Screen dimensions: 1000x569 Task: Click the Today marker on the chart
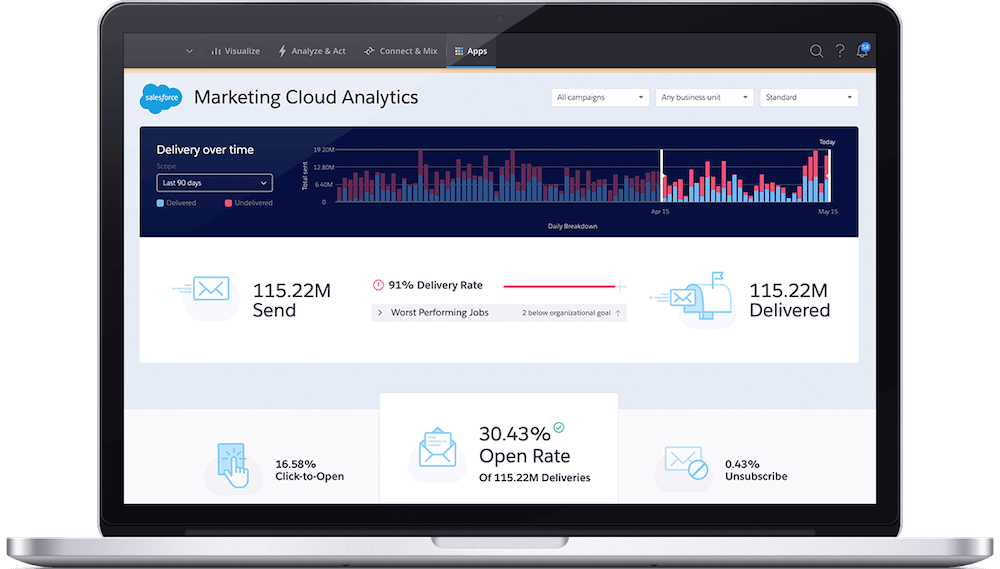tap(826, 142)
